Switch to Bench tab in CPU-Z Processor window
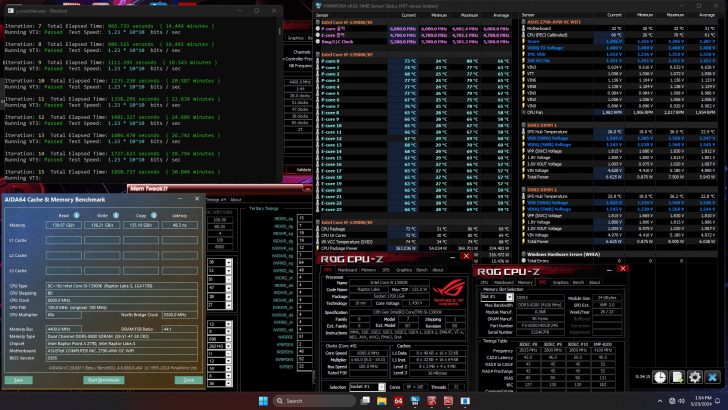The width and height of the screenshot is (728, 410). [x=422, y=270]
